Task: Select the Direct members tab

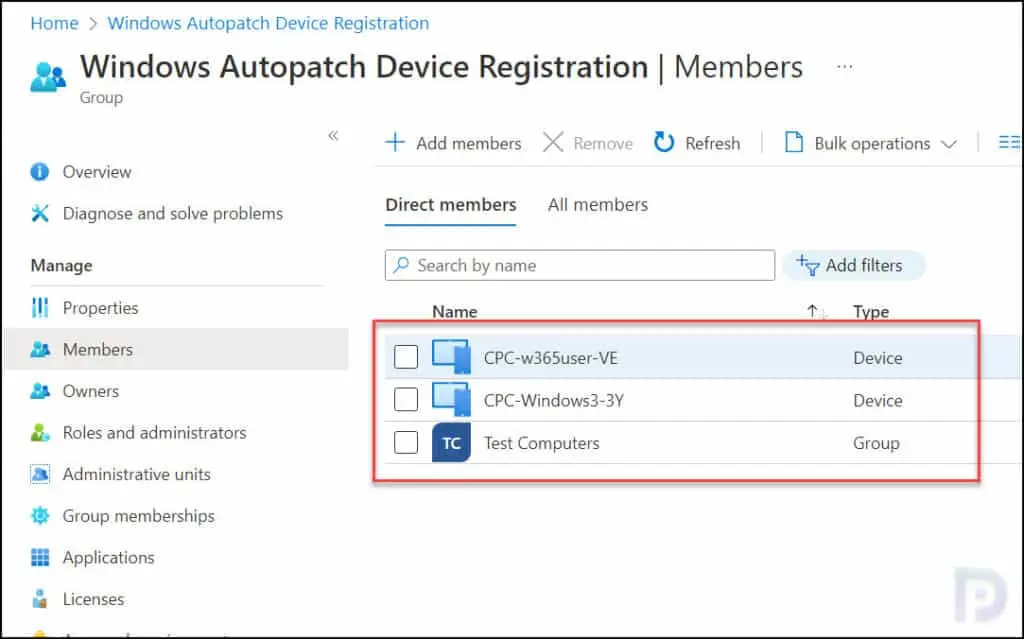Action: click(450, 205)
